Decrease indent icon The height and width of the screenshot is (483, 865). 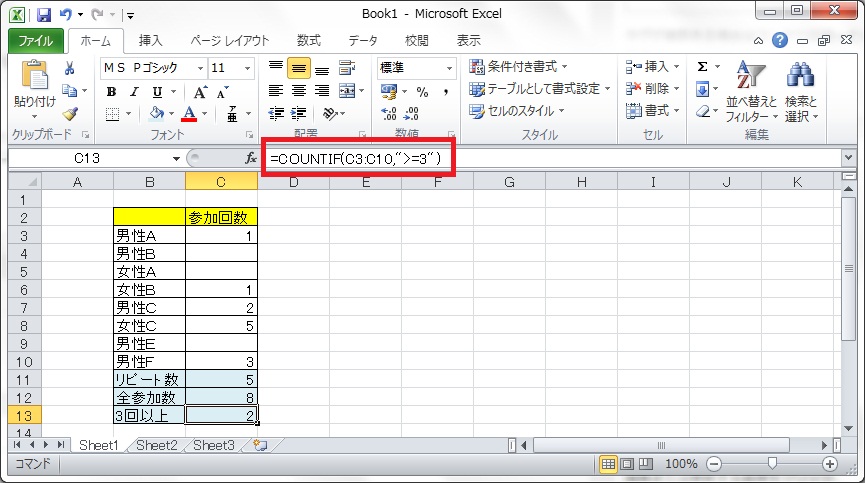[275, 114]
